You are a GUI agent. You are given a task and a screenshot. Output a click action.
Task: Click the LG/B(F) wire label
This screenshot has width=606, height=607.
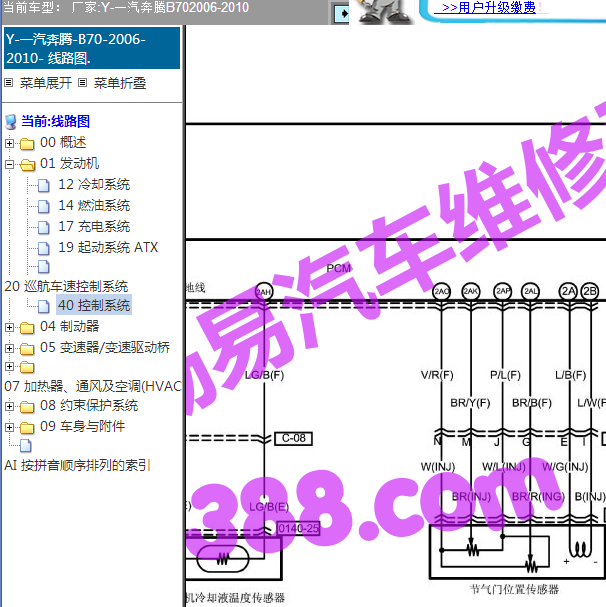tap(264, 375)
